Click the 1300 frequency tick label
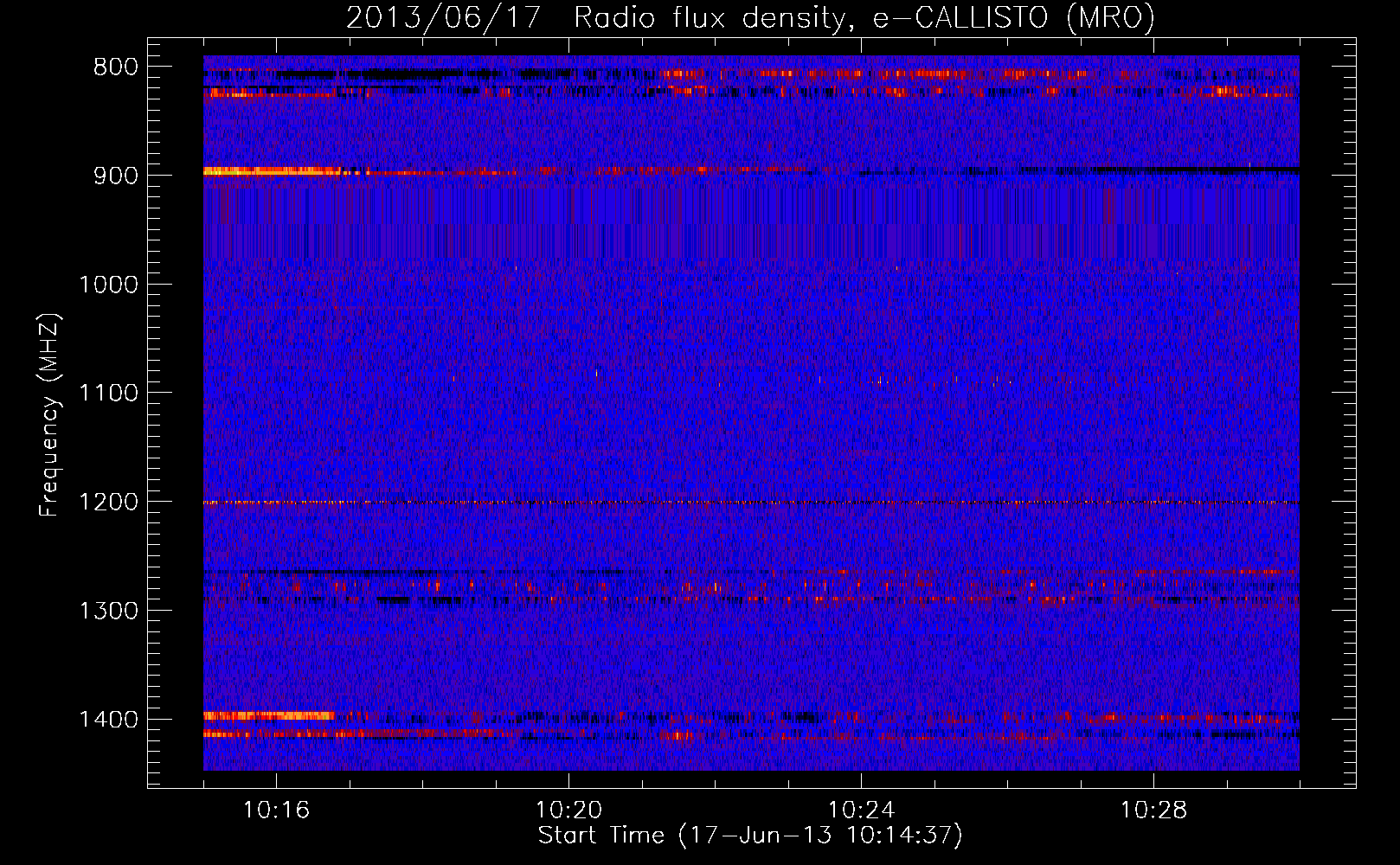 pos(108,611)
